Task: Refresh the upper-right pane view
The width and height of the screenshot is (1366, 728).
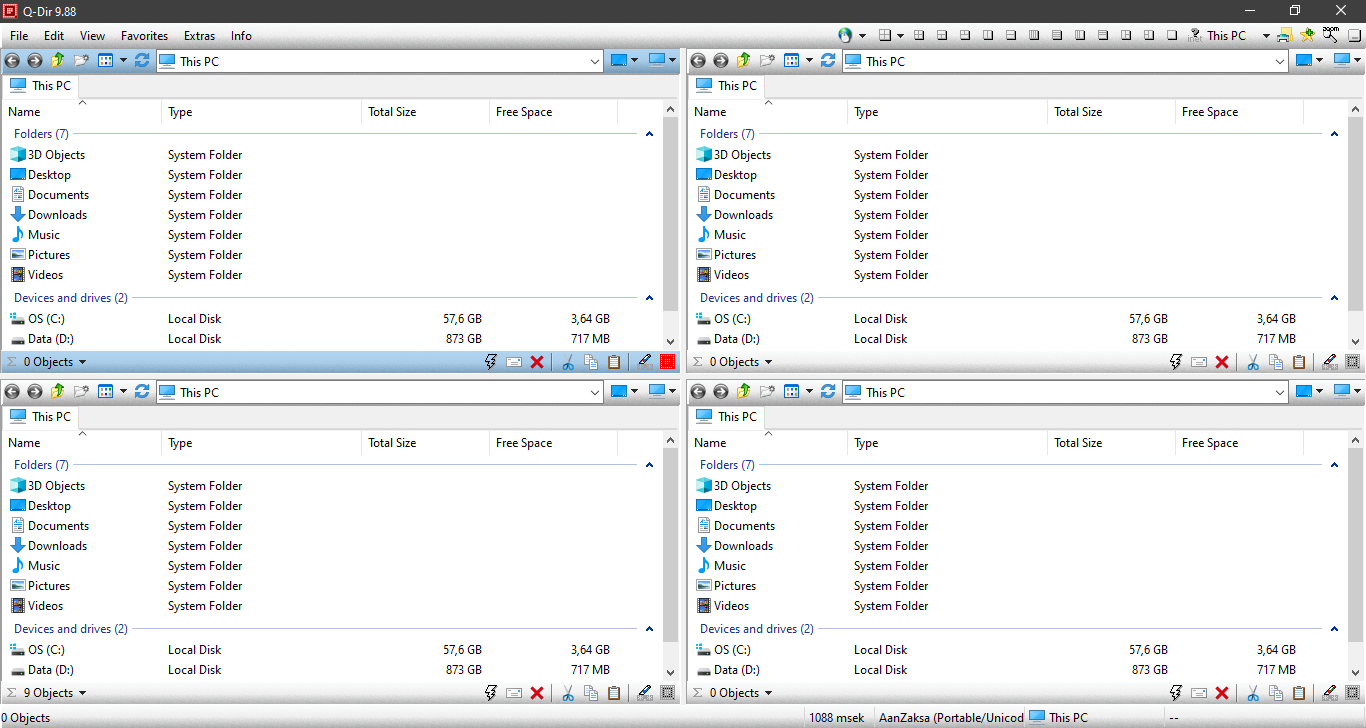Action: click(x=828, y=61)
